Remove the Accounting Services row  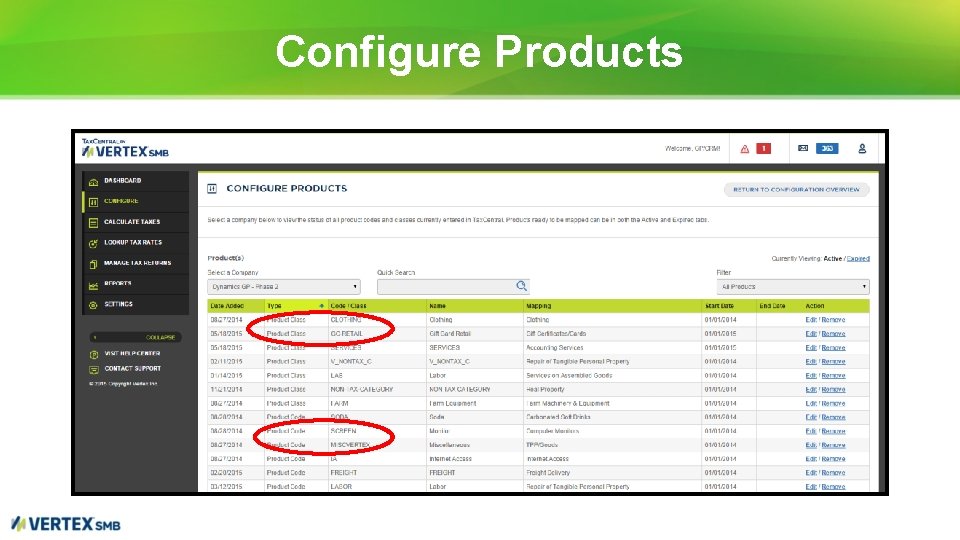(833, 348)
